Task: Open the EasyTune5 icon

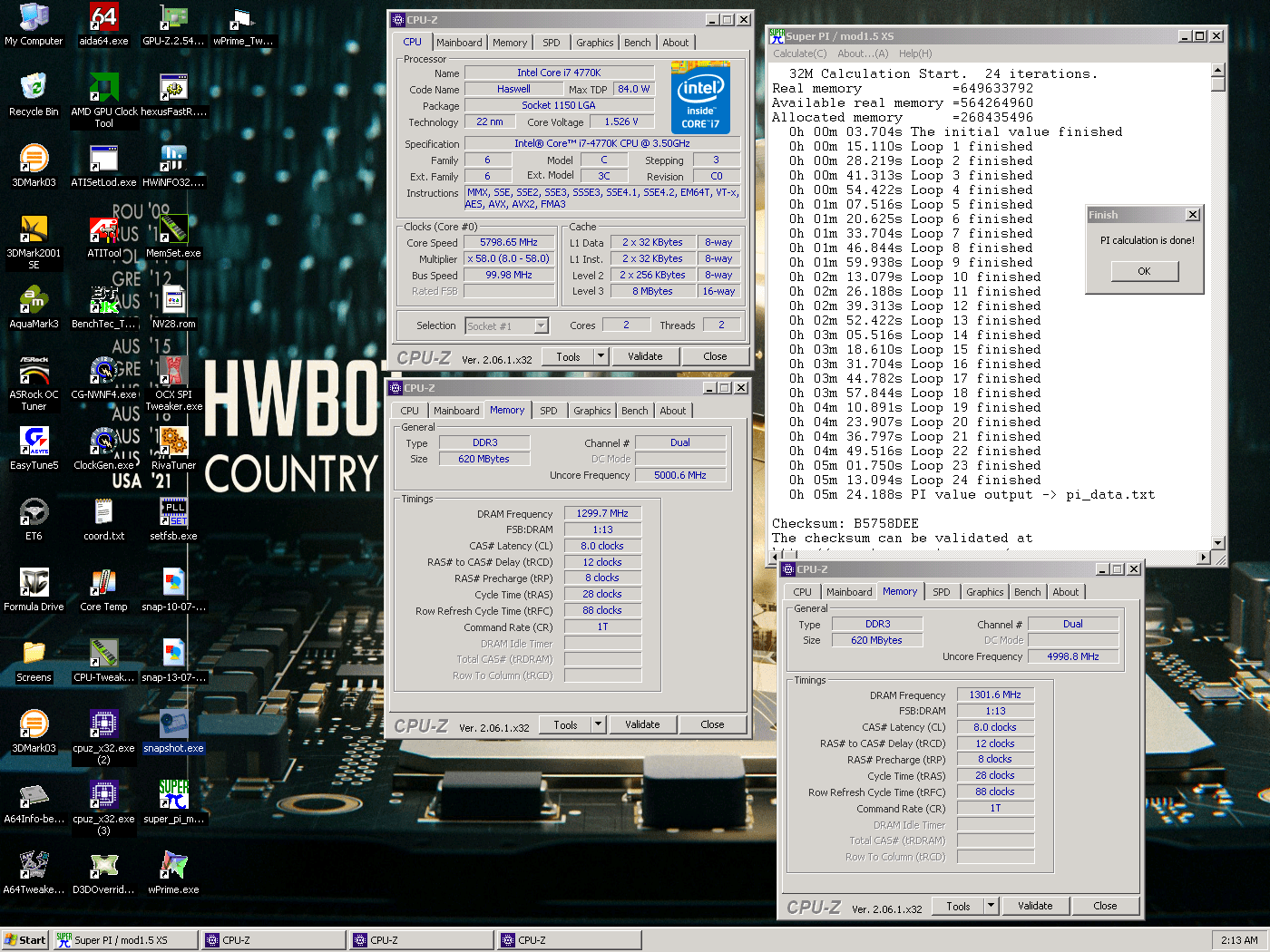Action: click(34, 449)
